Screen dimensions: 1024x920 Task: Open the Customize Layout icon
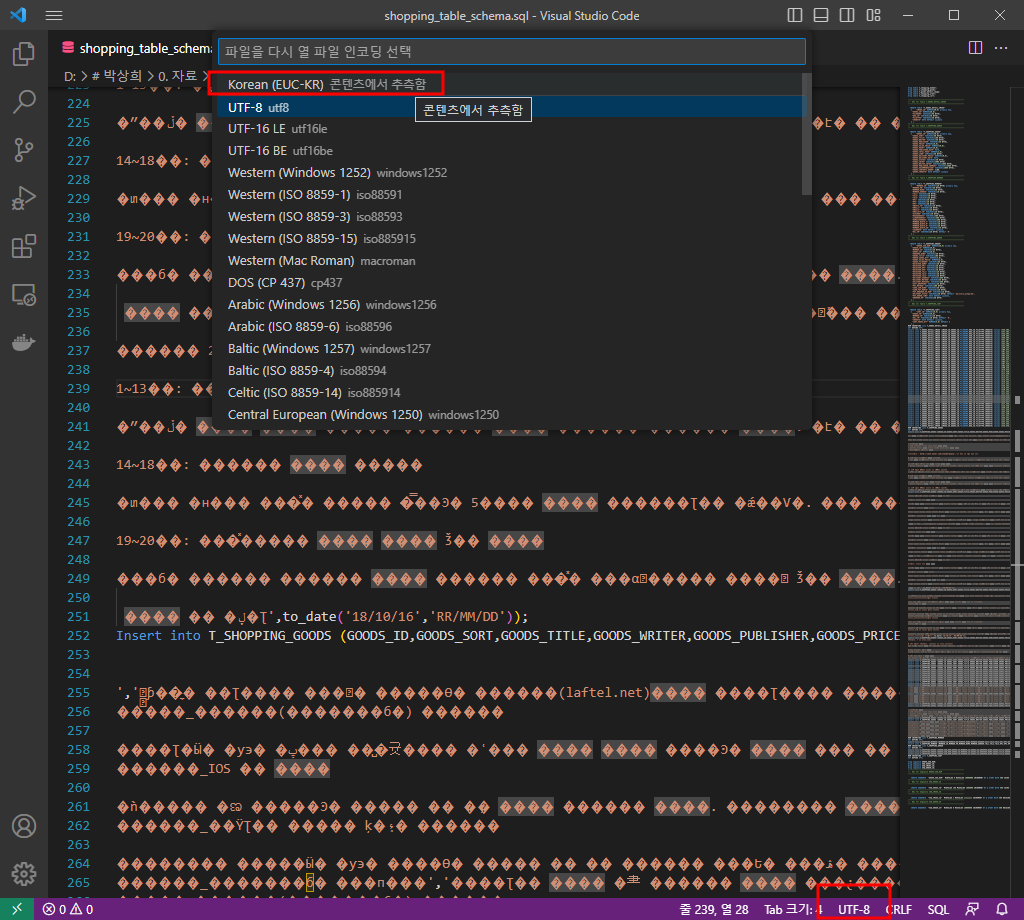(873, 15)
